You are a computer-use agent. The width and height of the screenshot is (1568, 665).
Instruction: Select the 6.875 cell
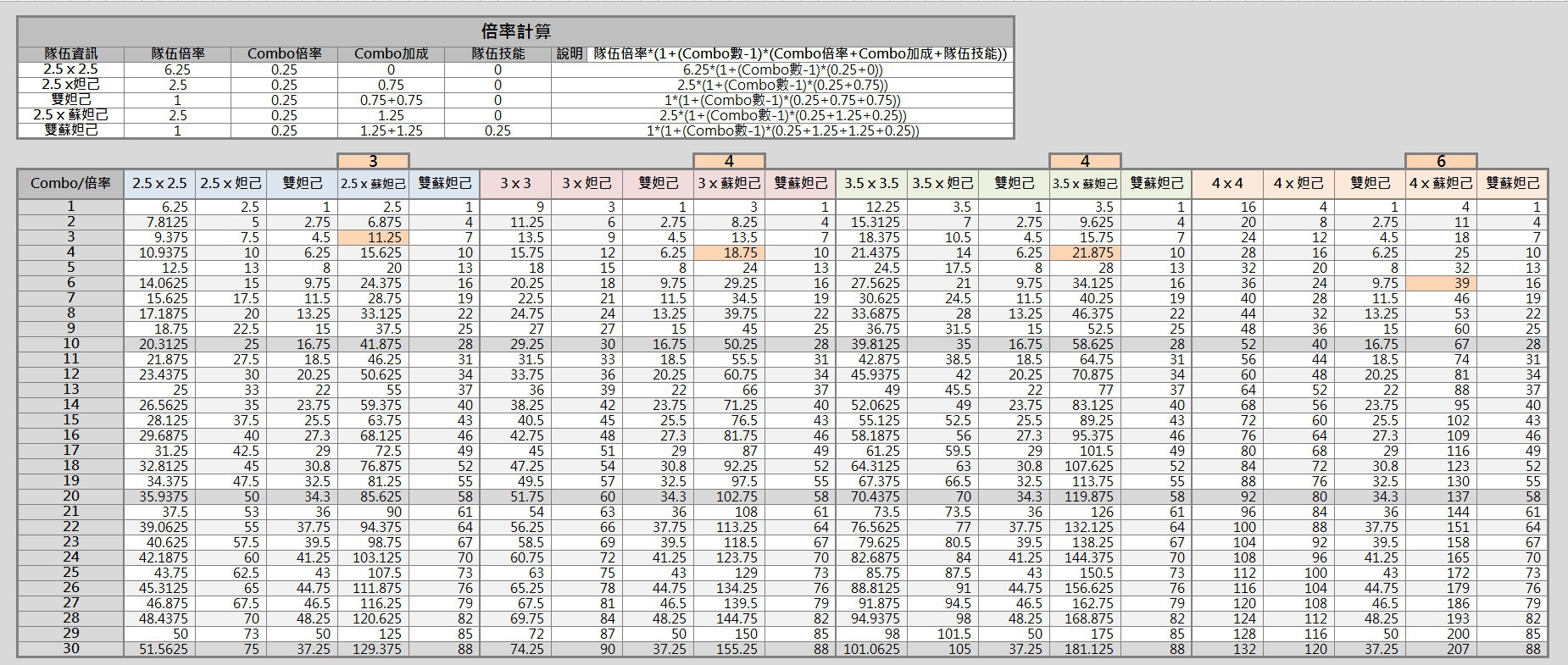(373, 222)
